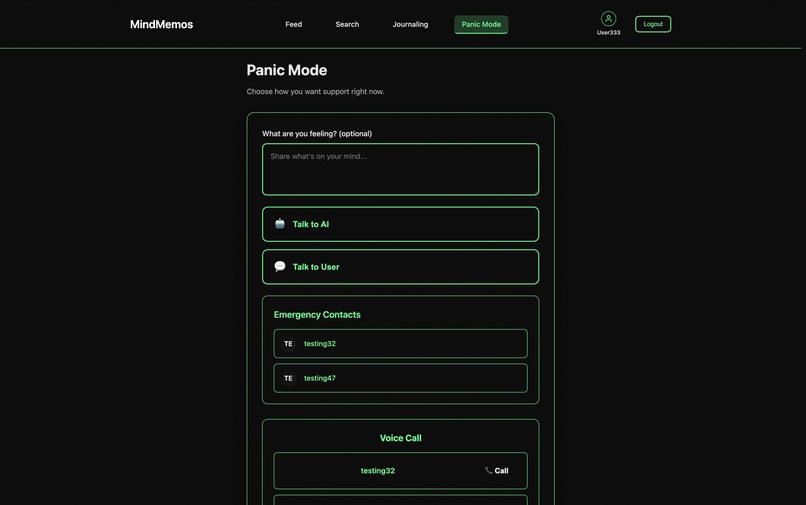Click the testing32 name in Voice Call
Image resolution: width=806 pixels, height=505 pixels.
point(378,471)
